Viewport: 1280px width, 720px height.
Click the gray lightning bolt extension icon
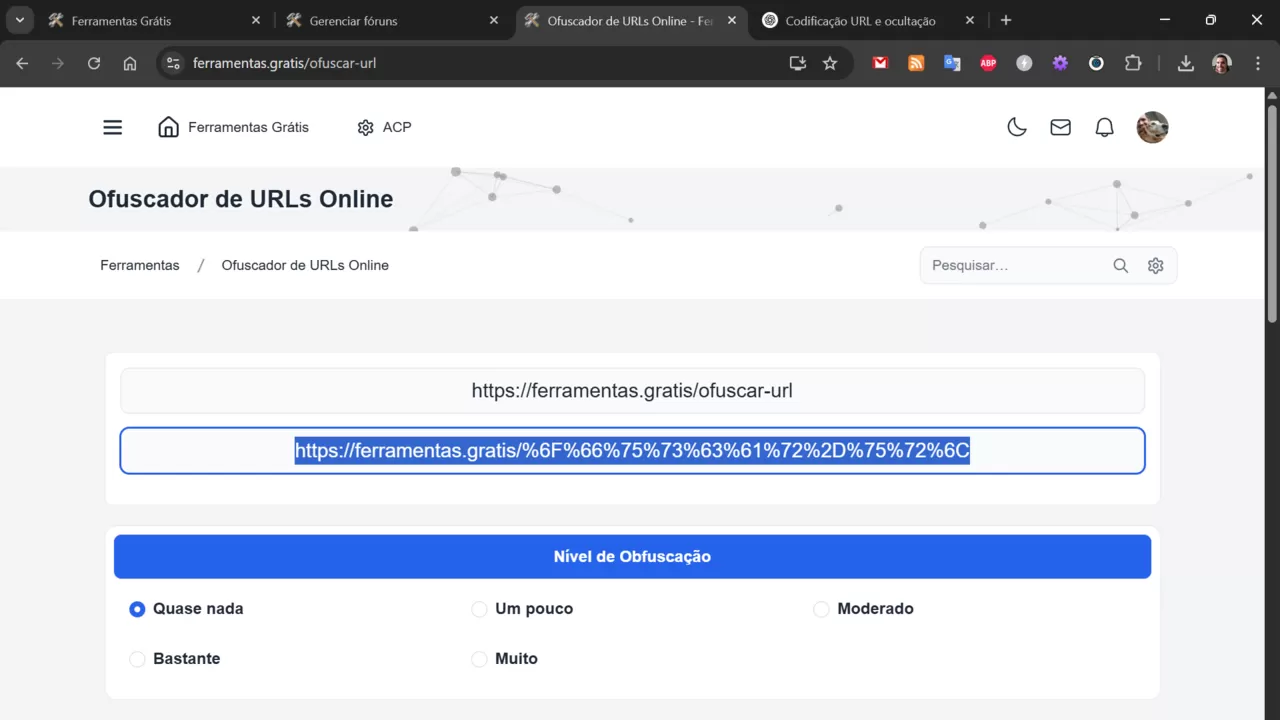[x=1024, y=63]
